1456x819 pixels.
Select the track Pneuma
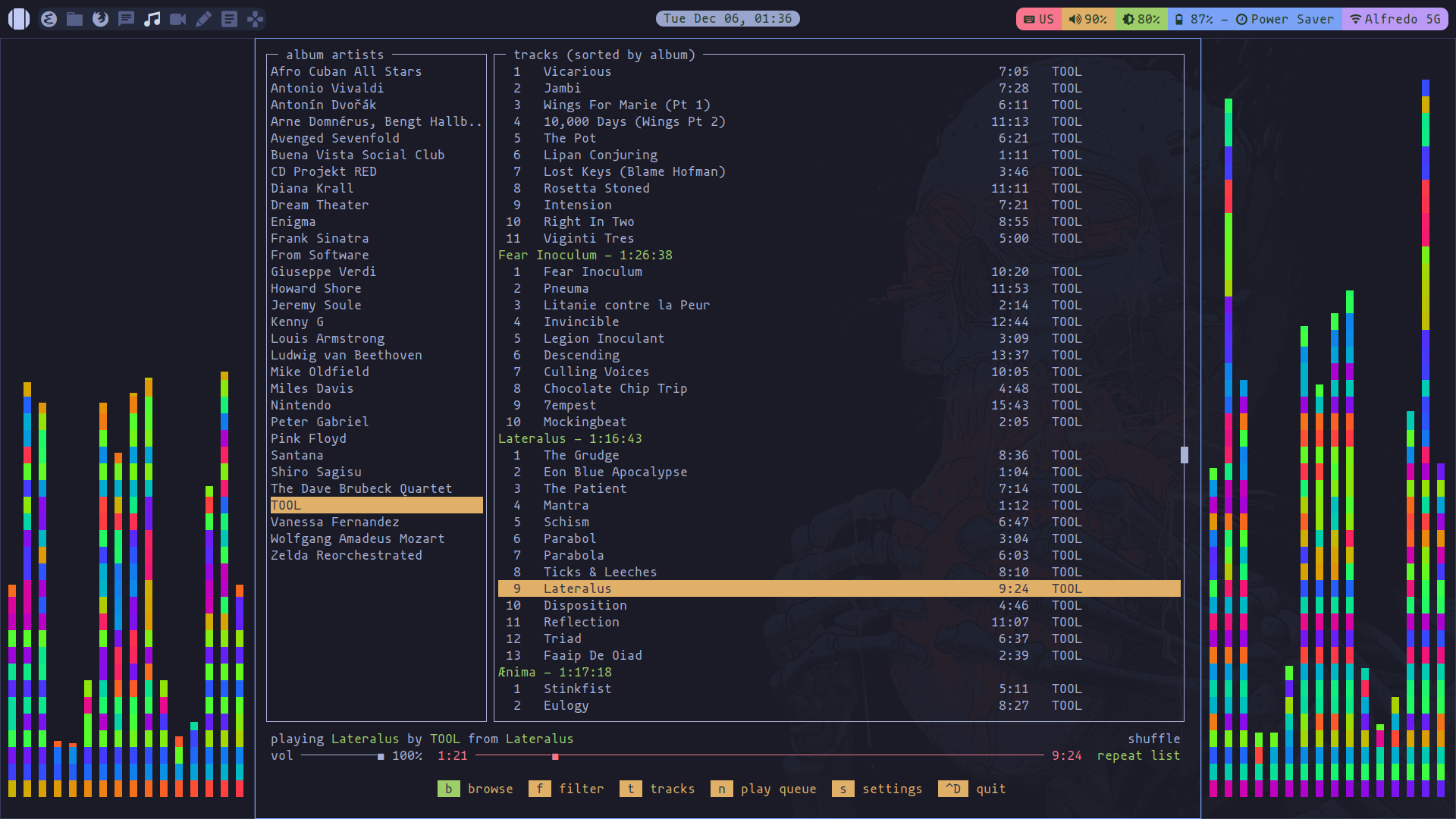point(839,288)
